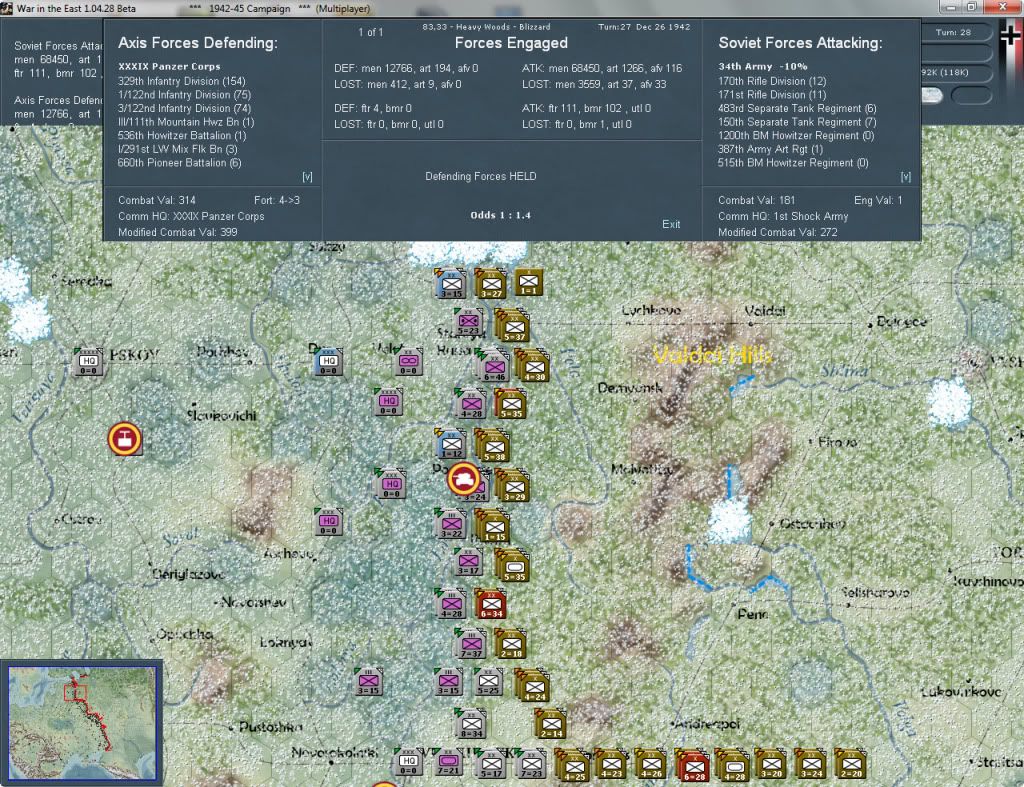Screen dimensions: 1024x787
Task: Click the red air base marker near Pskov
Action: point(125,438)
